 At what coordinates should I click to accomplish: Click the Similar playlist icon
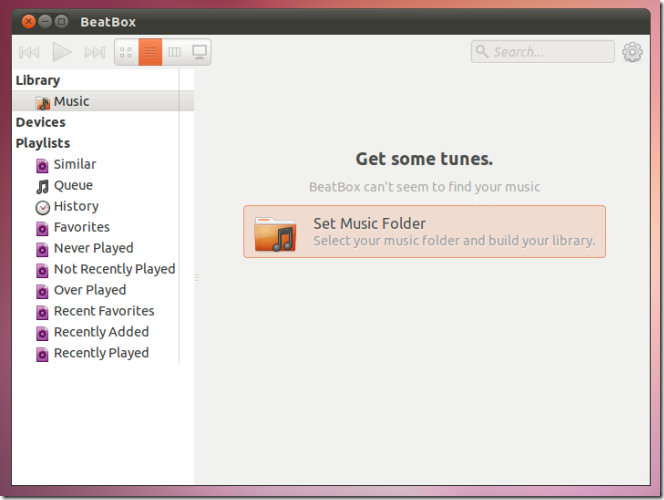[42, 166]
